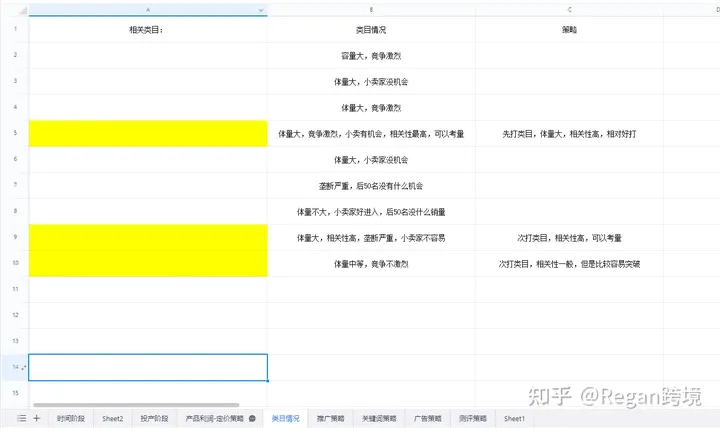Click the select-all corner of the grid
This screenshot has height=428, width=720.
[14, 10]
